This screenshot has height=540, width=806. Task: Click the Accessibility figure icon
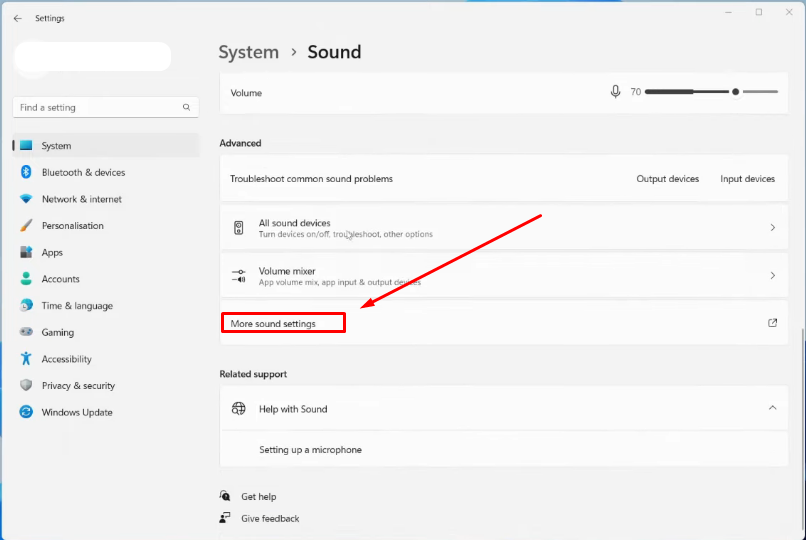point(26,359)
